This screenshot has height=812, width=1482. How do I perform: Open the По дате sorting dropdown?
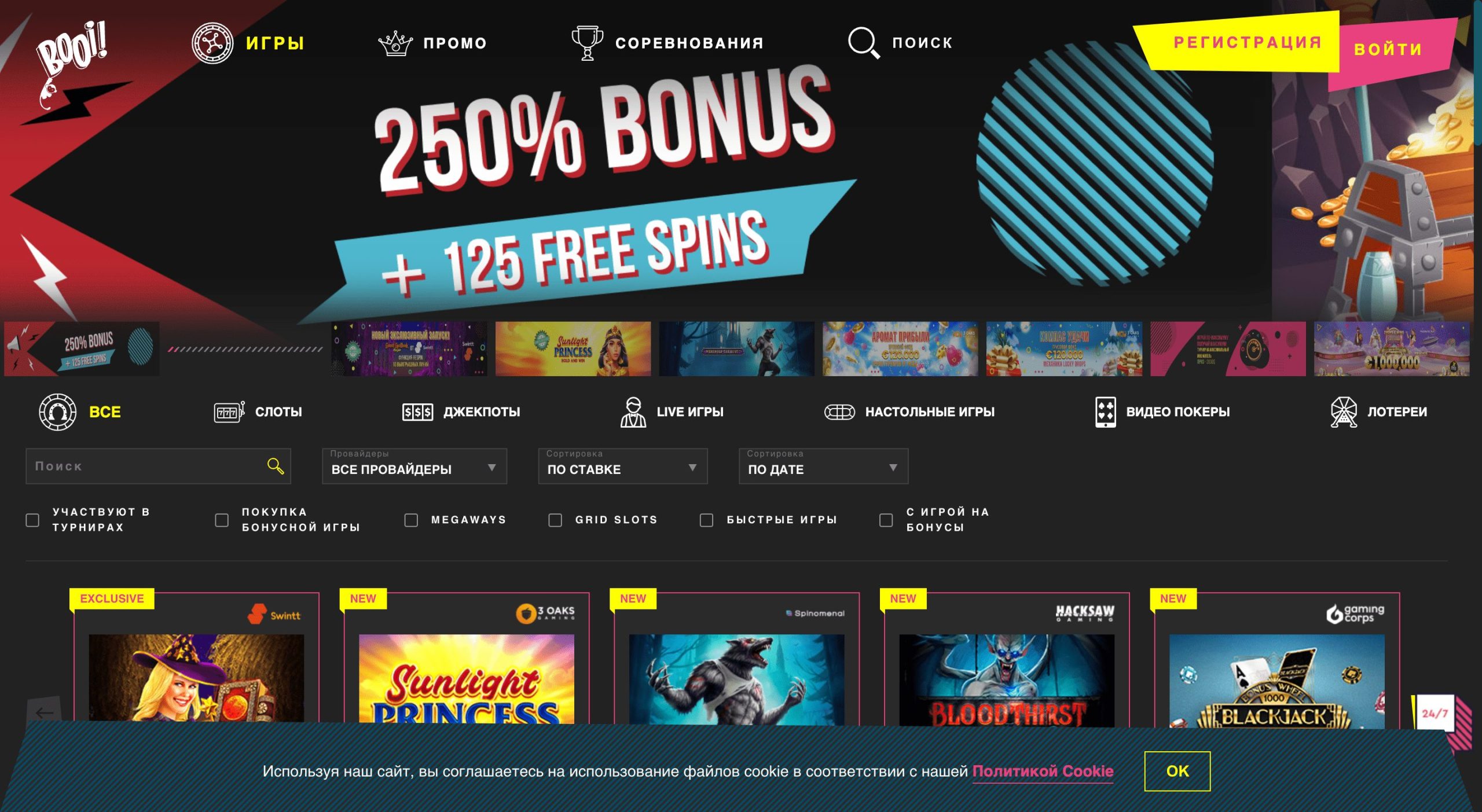pyautogui.click(x=823, y=466)
